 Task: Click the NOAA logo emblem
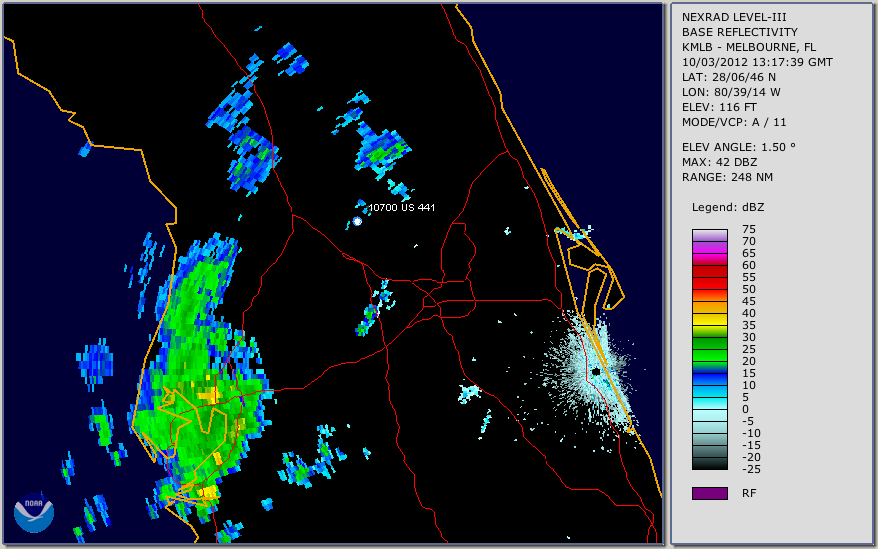(34, 513)
